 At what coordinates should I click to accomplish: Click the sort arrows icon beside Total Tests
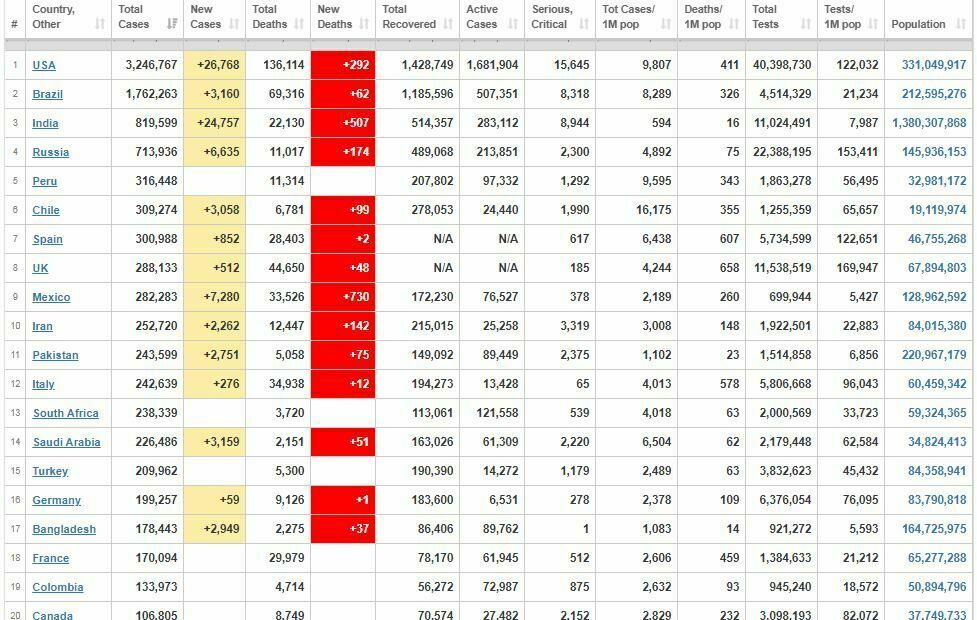click(x=804, y=24)
